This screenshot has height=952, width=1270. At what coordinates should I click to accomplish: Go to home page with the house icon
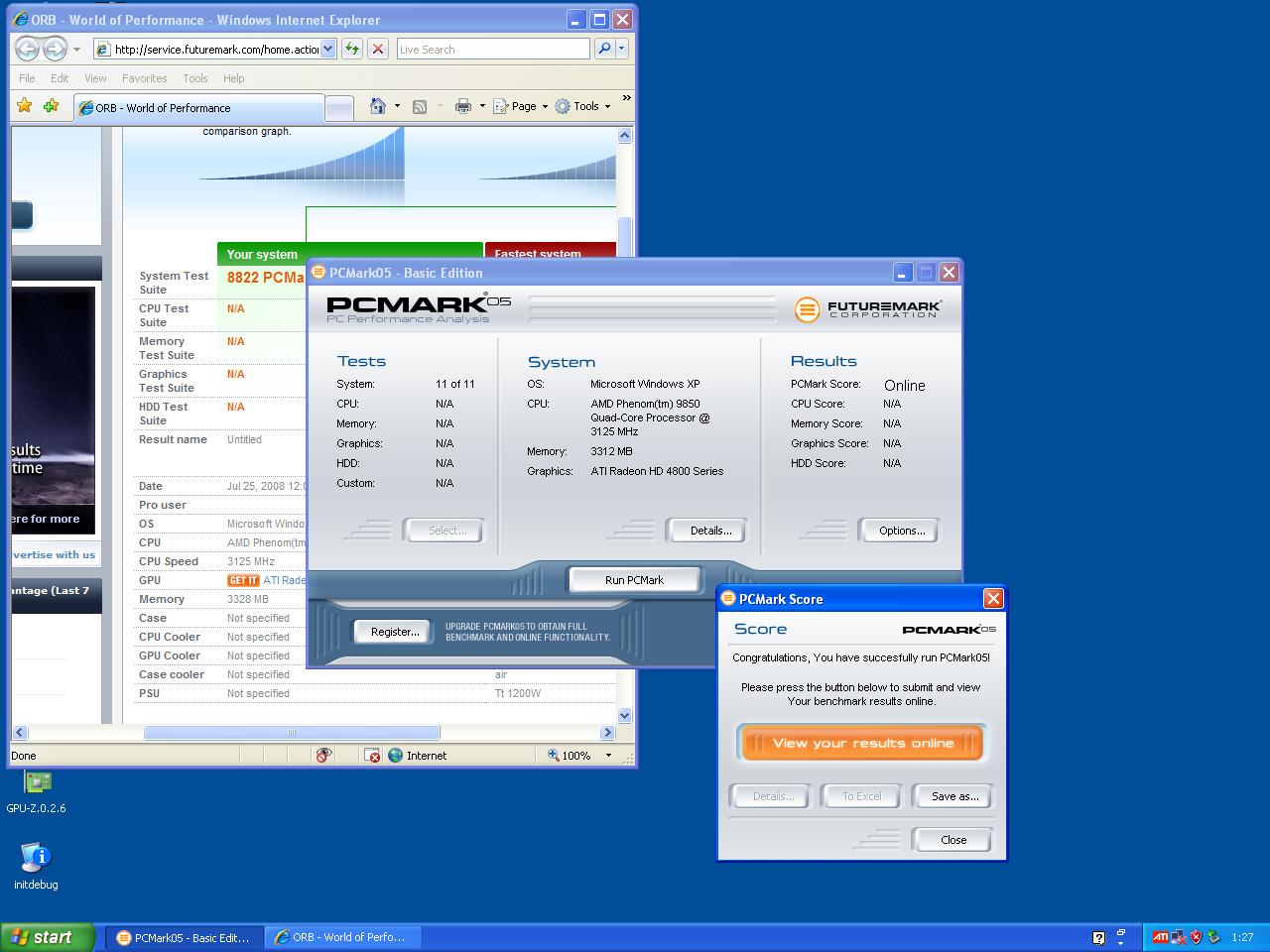377,106
